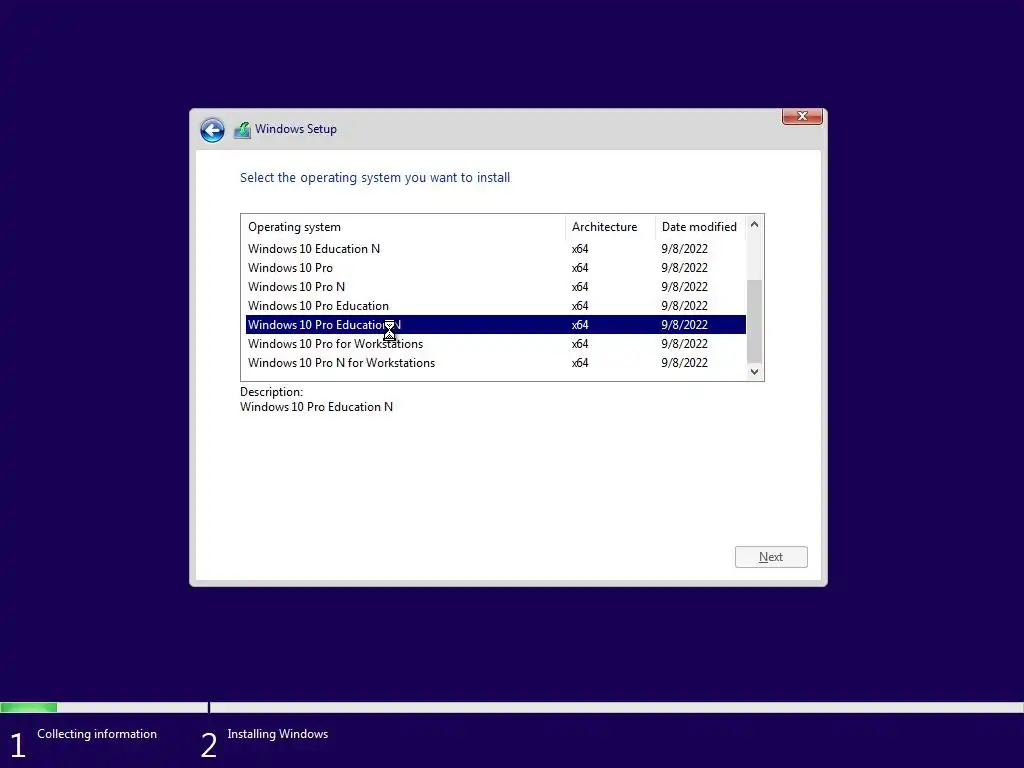Image resolution: width=1024 pixels, height=768 pixels.
Task: Select Windows 10 Pro Education row
Action: [496, 306]
